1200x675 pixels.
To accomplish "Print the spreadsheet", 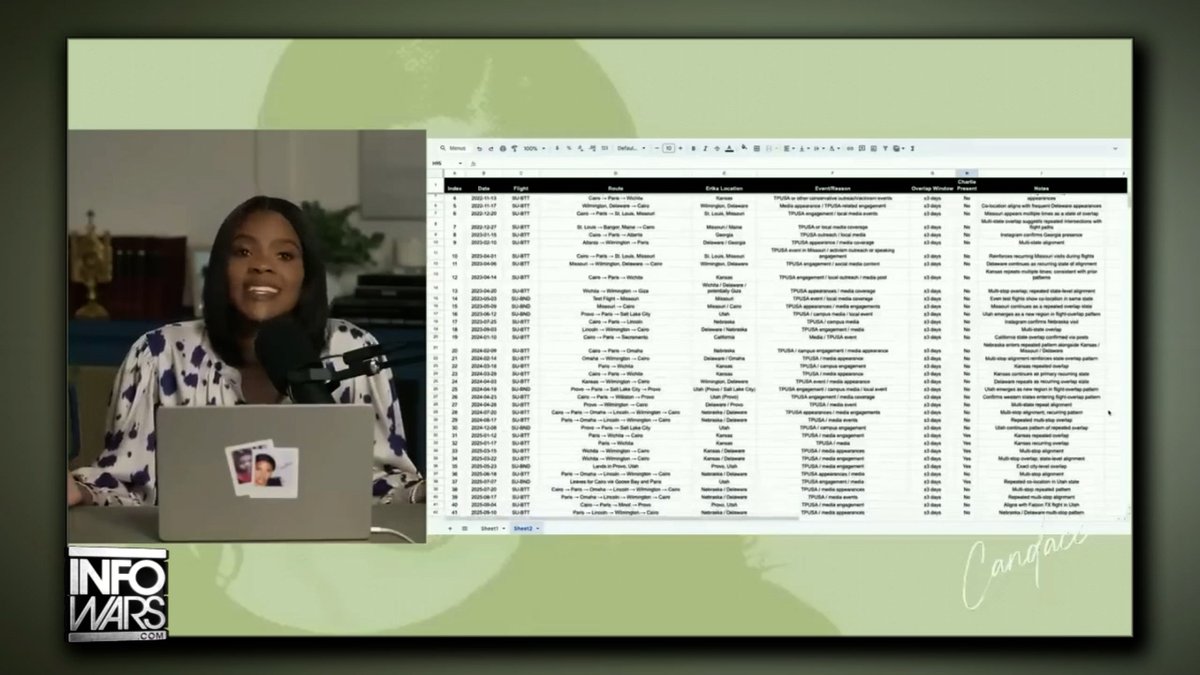I will click(x=502, y=149).
